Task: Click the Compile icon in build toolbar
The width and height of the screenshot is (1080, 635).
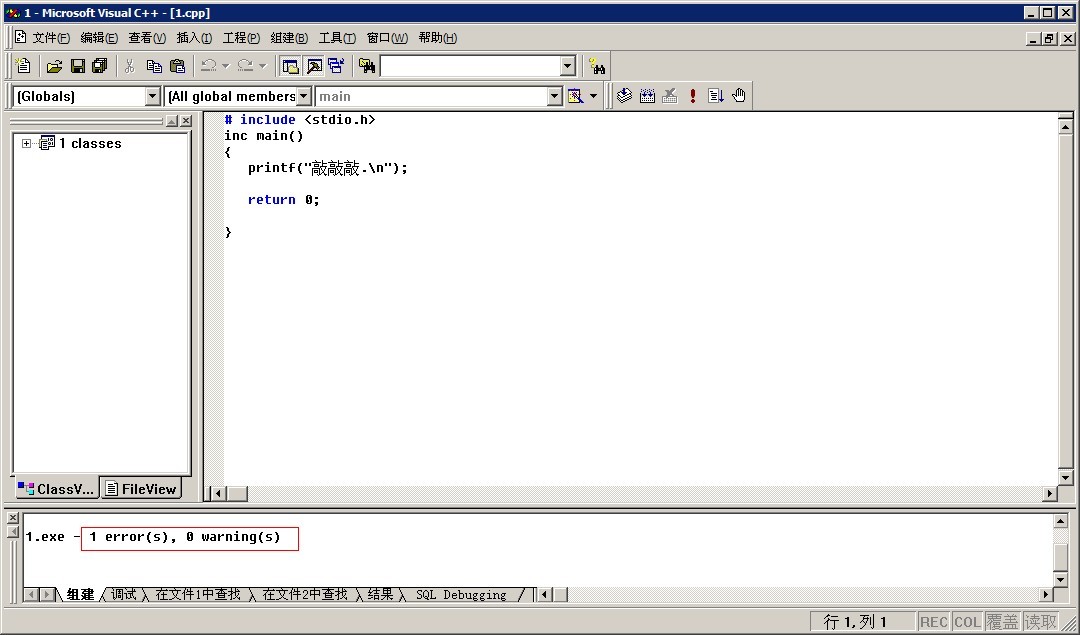Action: point(624,96)
